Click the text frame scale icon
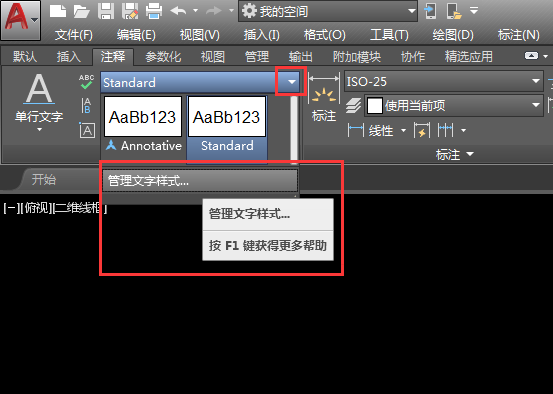This screenshot has width=553, height=394. pos(87,130)
